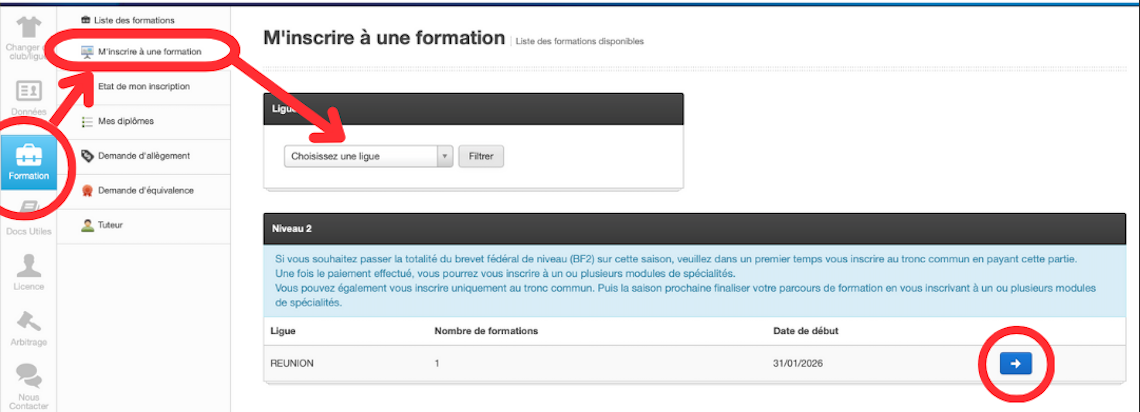Click the dropdown arrow of league selector
The height and width of the screenshot is (412, 1140).
coord(444,156)
